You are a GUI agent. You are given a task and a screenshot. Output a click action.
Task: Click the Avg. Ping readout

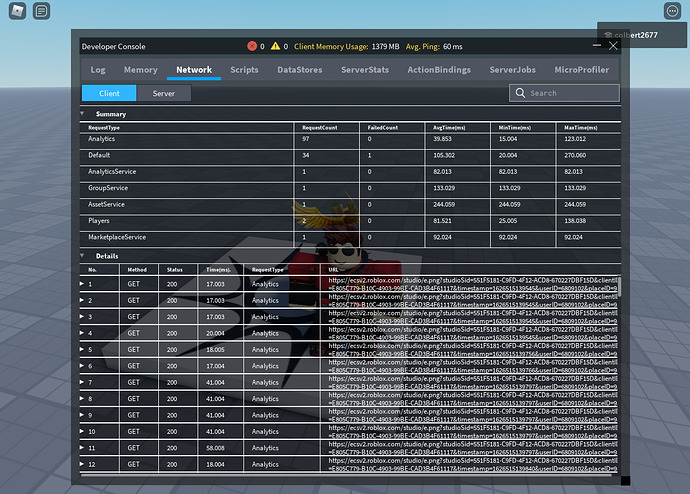(434, 46)
